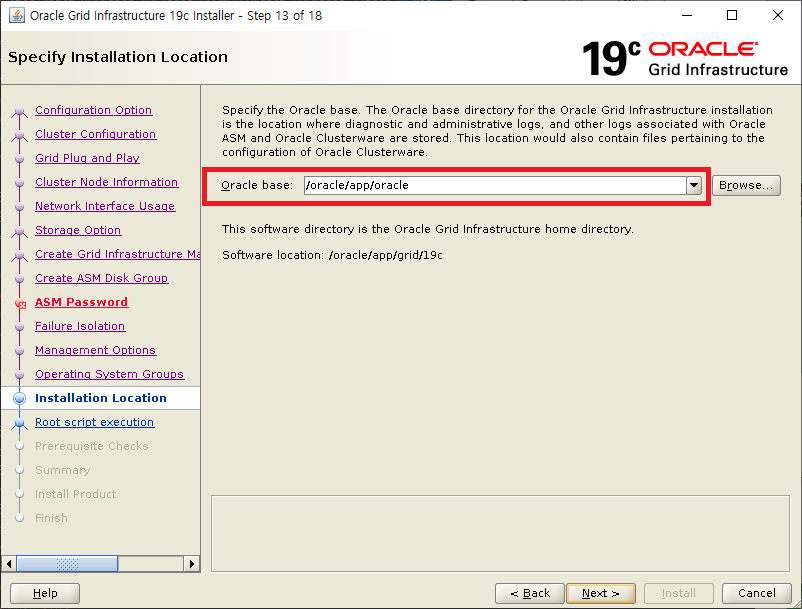Select the Installation Location step
This screenshot has height=609, width=802.
[101, 398]
